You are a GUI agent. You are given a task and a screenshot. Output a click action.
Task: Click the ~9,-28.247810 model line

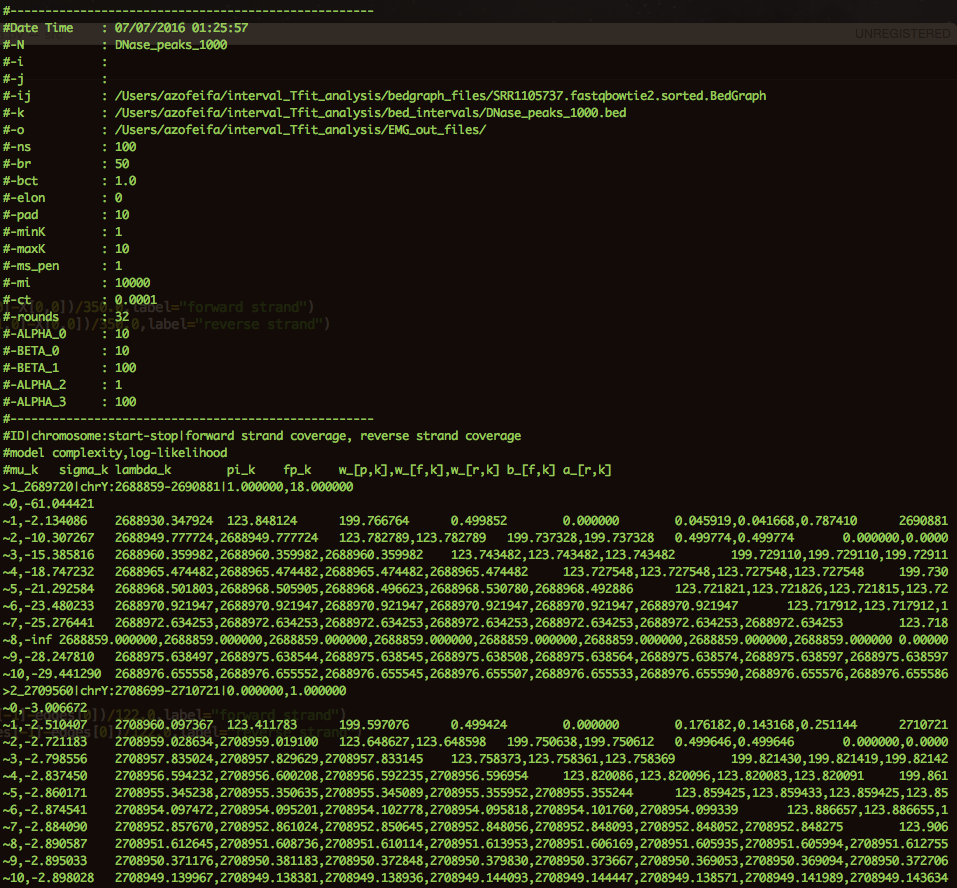[475, 657]
